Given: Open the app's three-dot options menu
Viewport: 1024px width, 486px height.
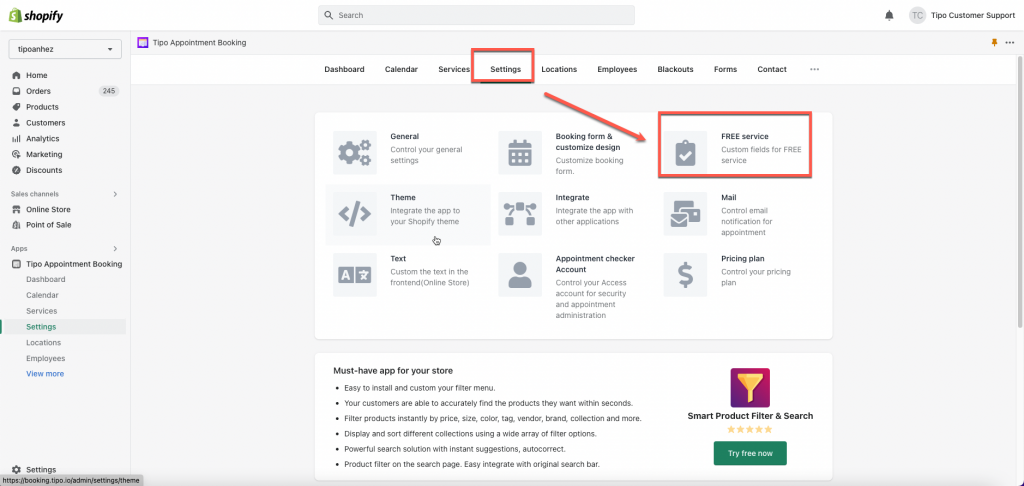Looking at the screenshot, I should [x=1010, y=42].
